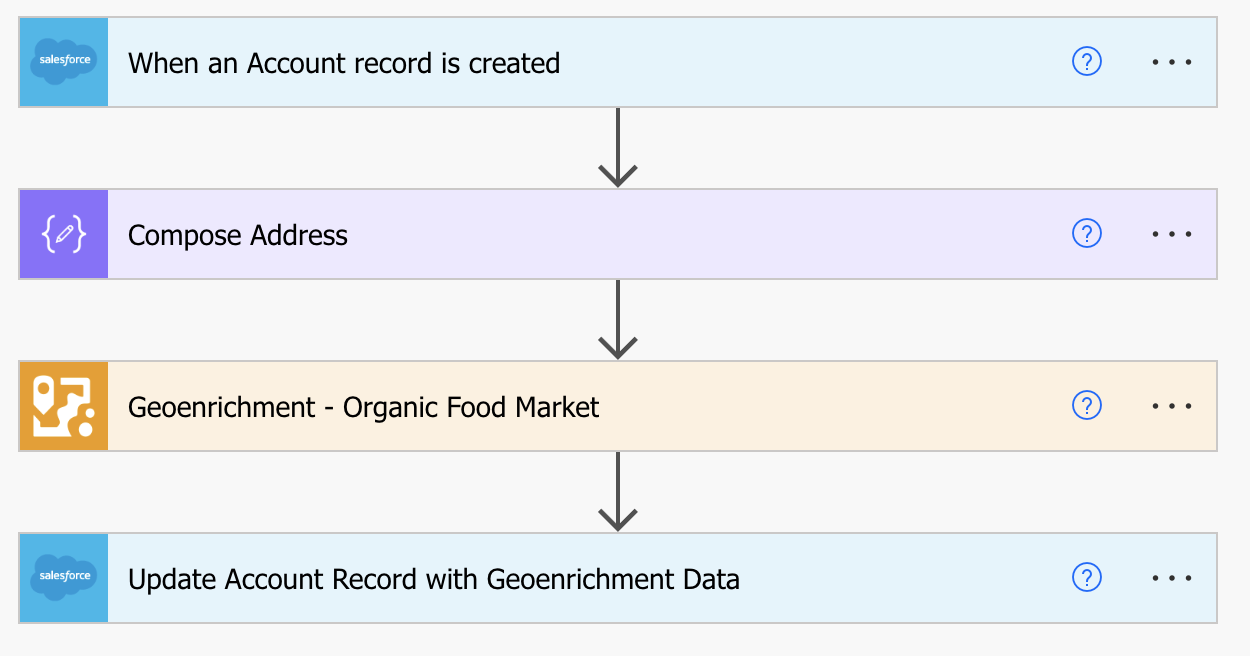
Task: Open more options for Update Account Record
Action: click(x=1172, y=578)
